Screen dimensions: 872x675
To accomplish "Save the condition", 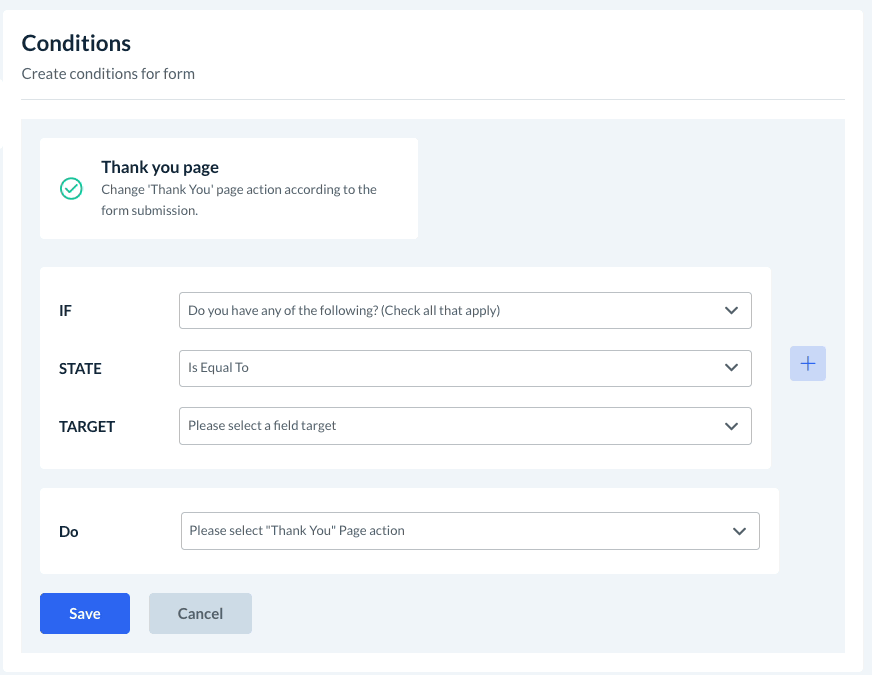I will (x=85, y=614).
